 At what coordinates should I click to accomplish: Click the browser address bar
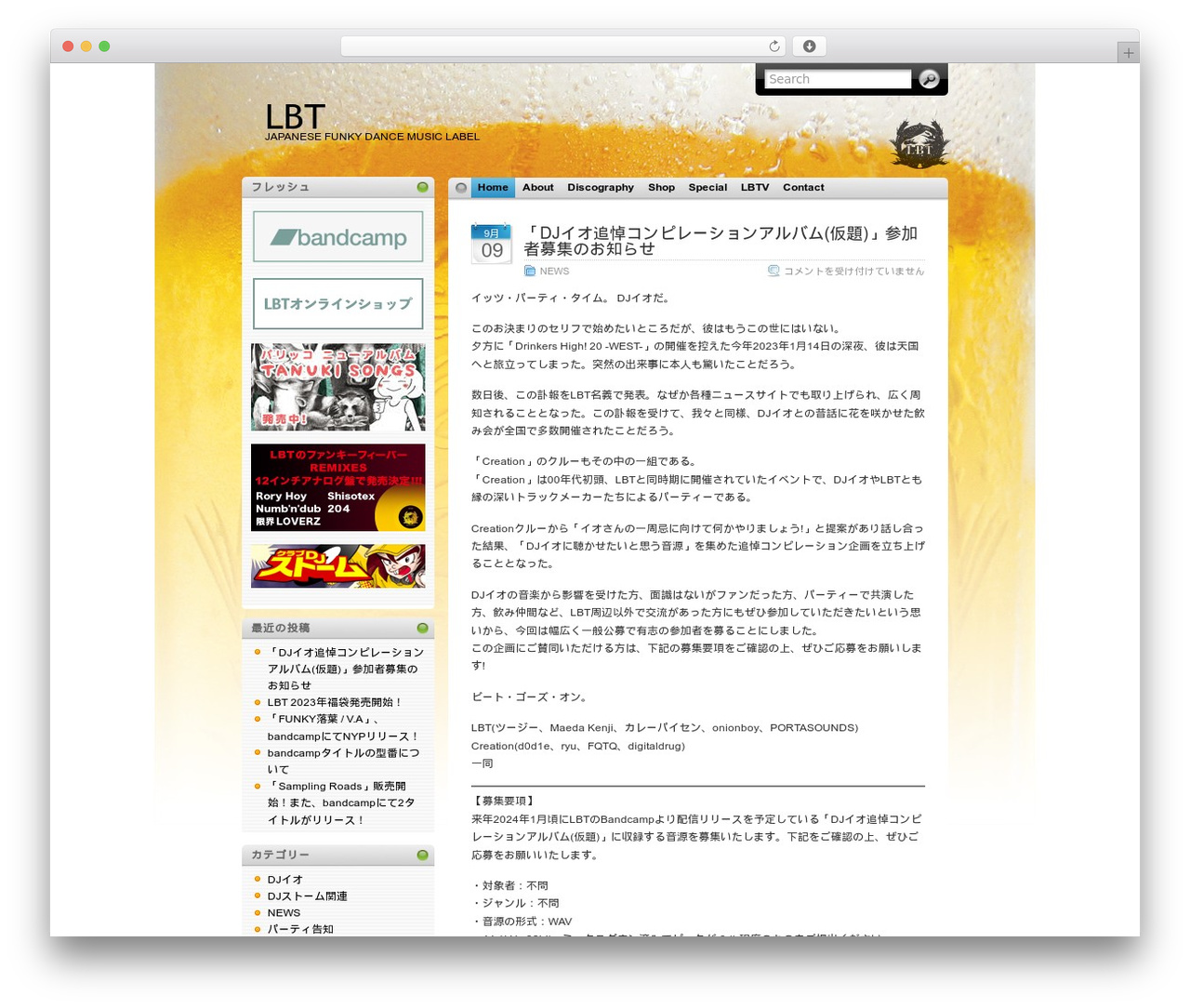[562, 46]
